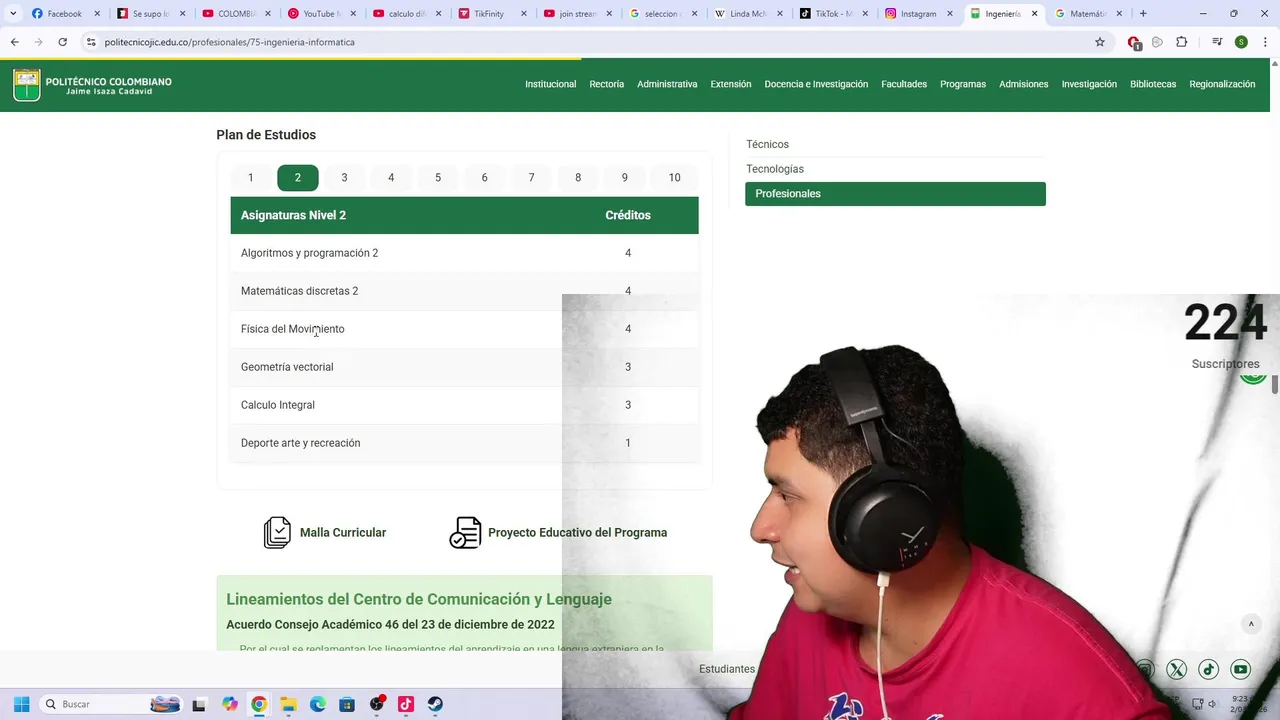Select level 3 of the study plan
The width and height of the screenshot is (1280, 720).
[344, 178]
